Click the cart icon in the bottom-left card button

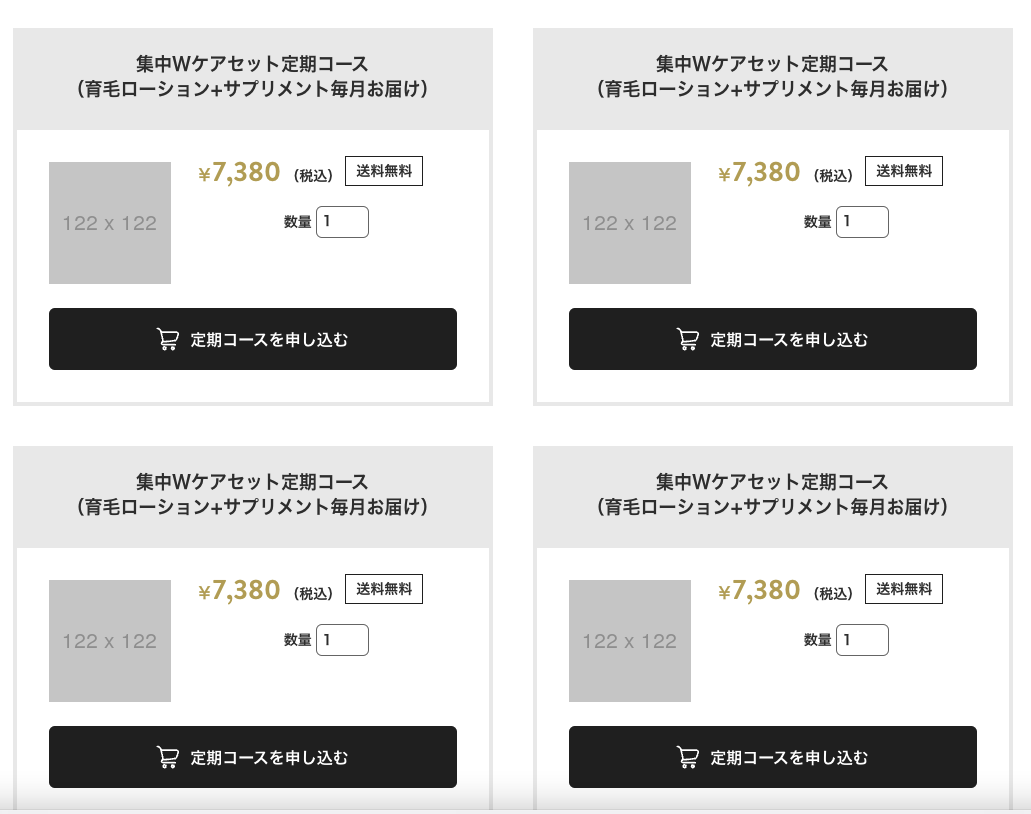pos(168,757)
